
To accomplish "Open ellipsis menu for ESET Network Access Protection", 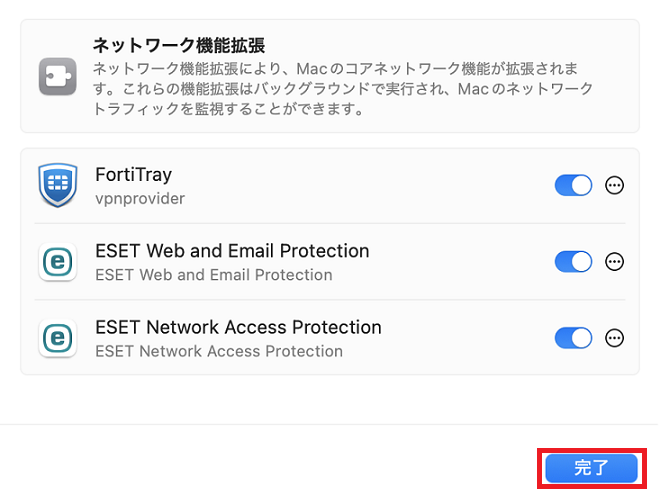I will 615,338.
